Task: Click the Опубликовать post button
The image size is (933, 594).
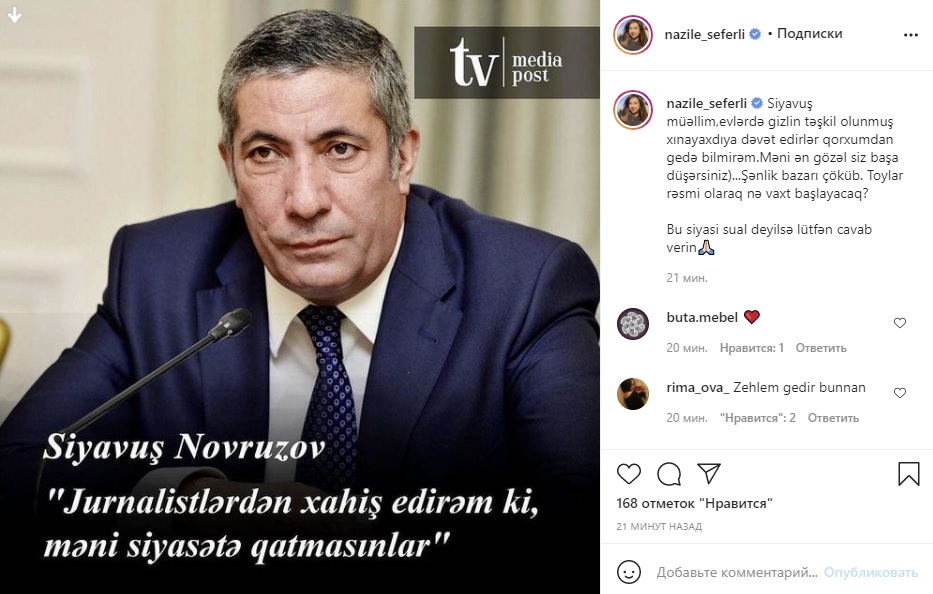Action: (871, 573)
